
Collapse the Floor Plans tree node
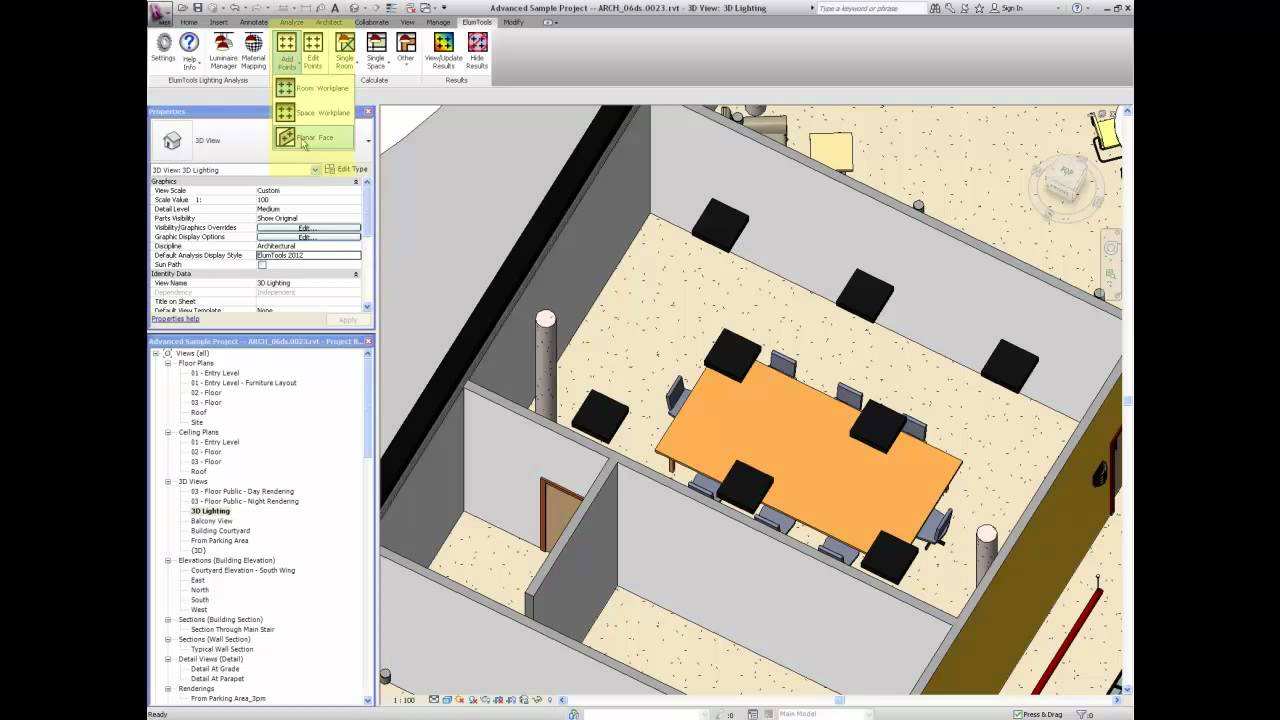[168, 363]
